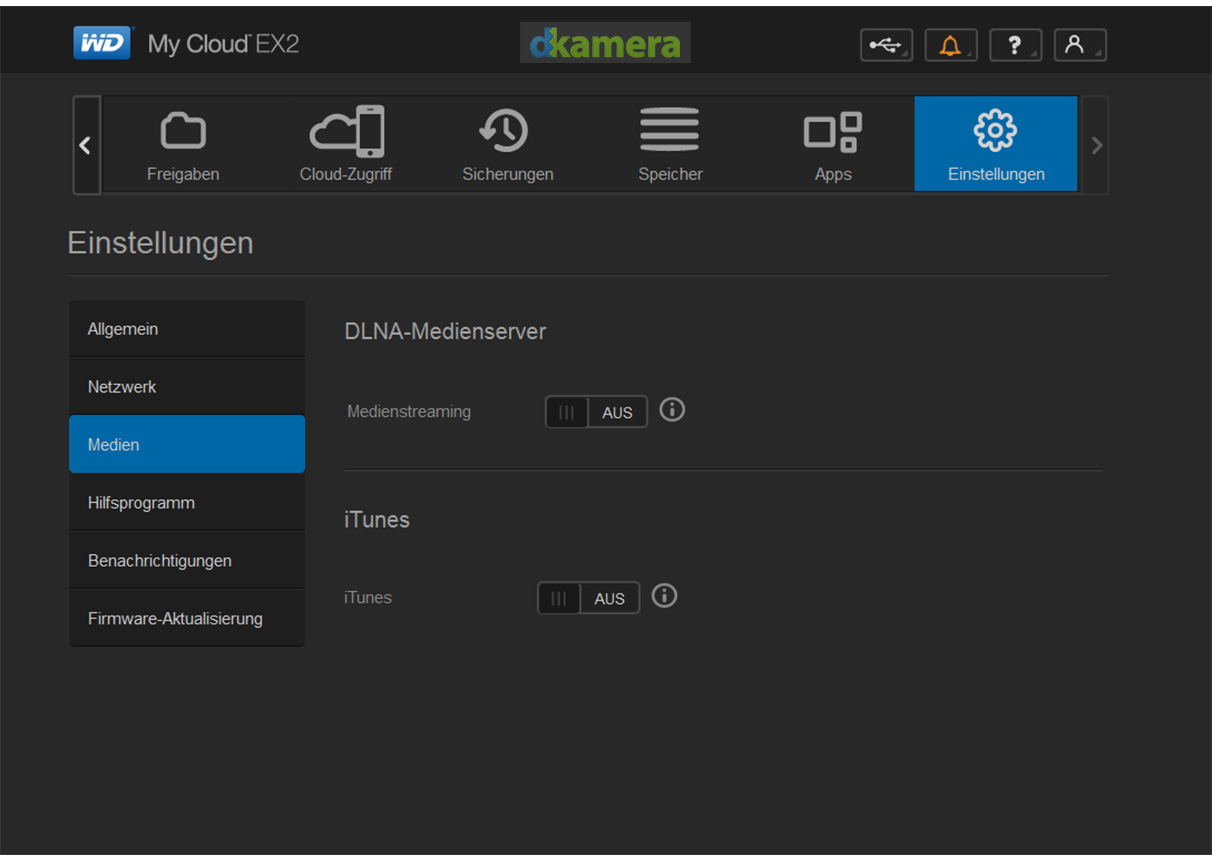Click the My Cloud EX2 title

223,44
